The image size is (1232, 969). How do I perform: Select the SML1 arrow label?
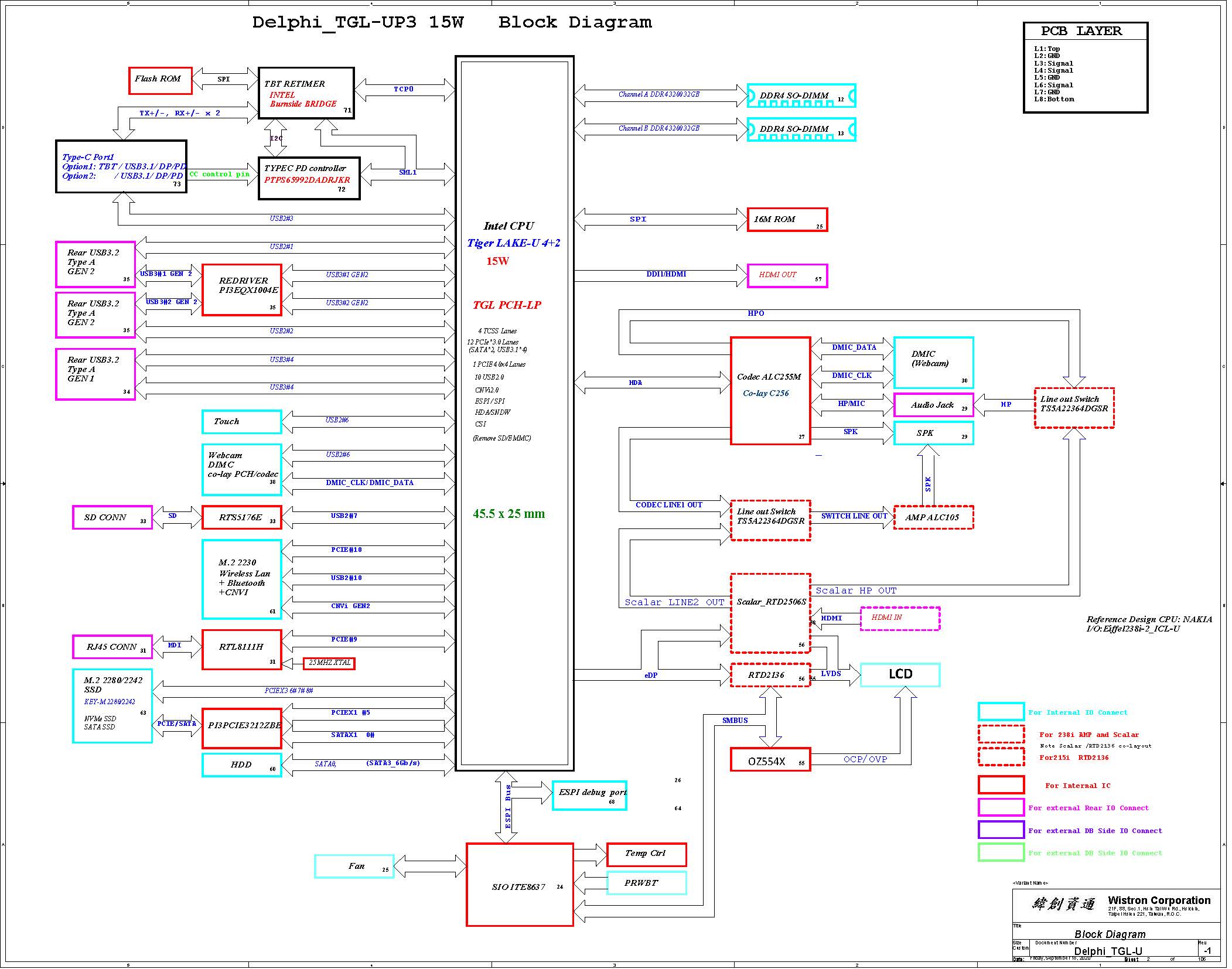(x=408, y=172)
